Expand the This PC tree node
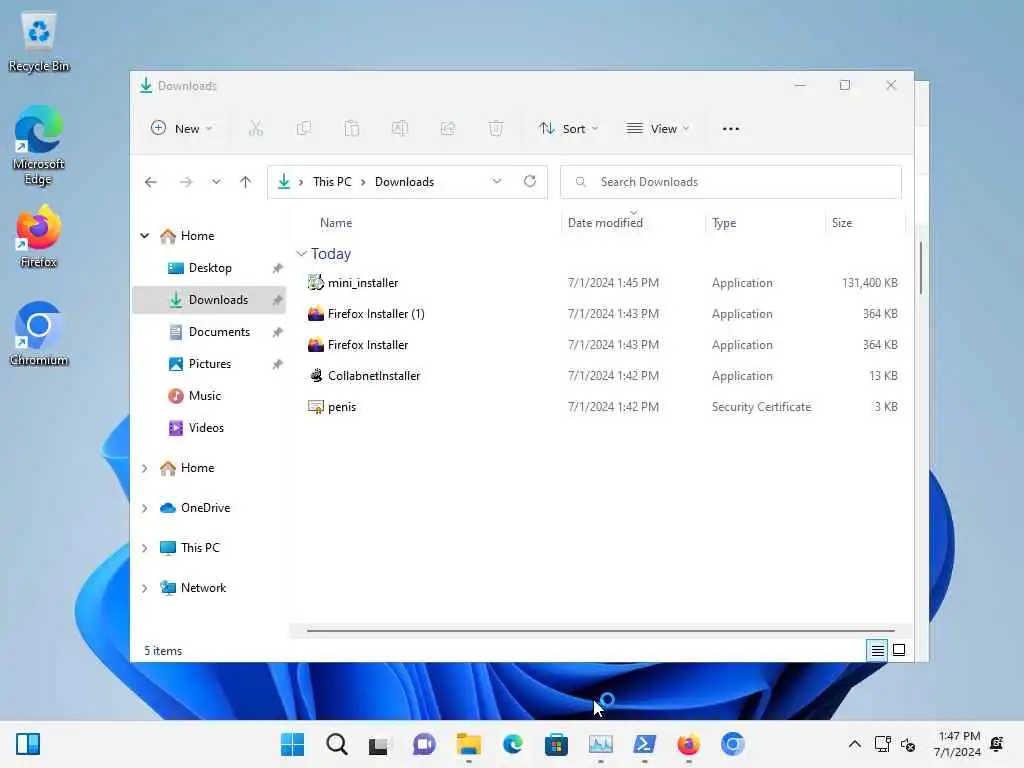This screenshot has width=1024, height=768. [144, 548]
